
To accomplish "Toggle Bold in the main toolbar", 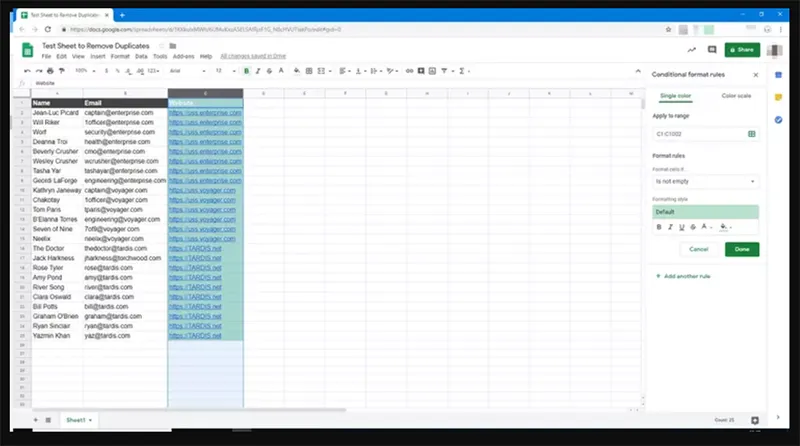I will tap(246, 71).
